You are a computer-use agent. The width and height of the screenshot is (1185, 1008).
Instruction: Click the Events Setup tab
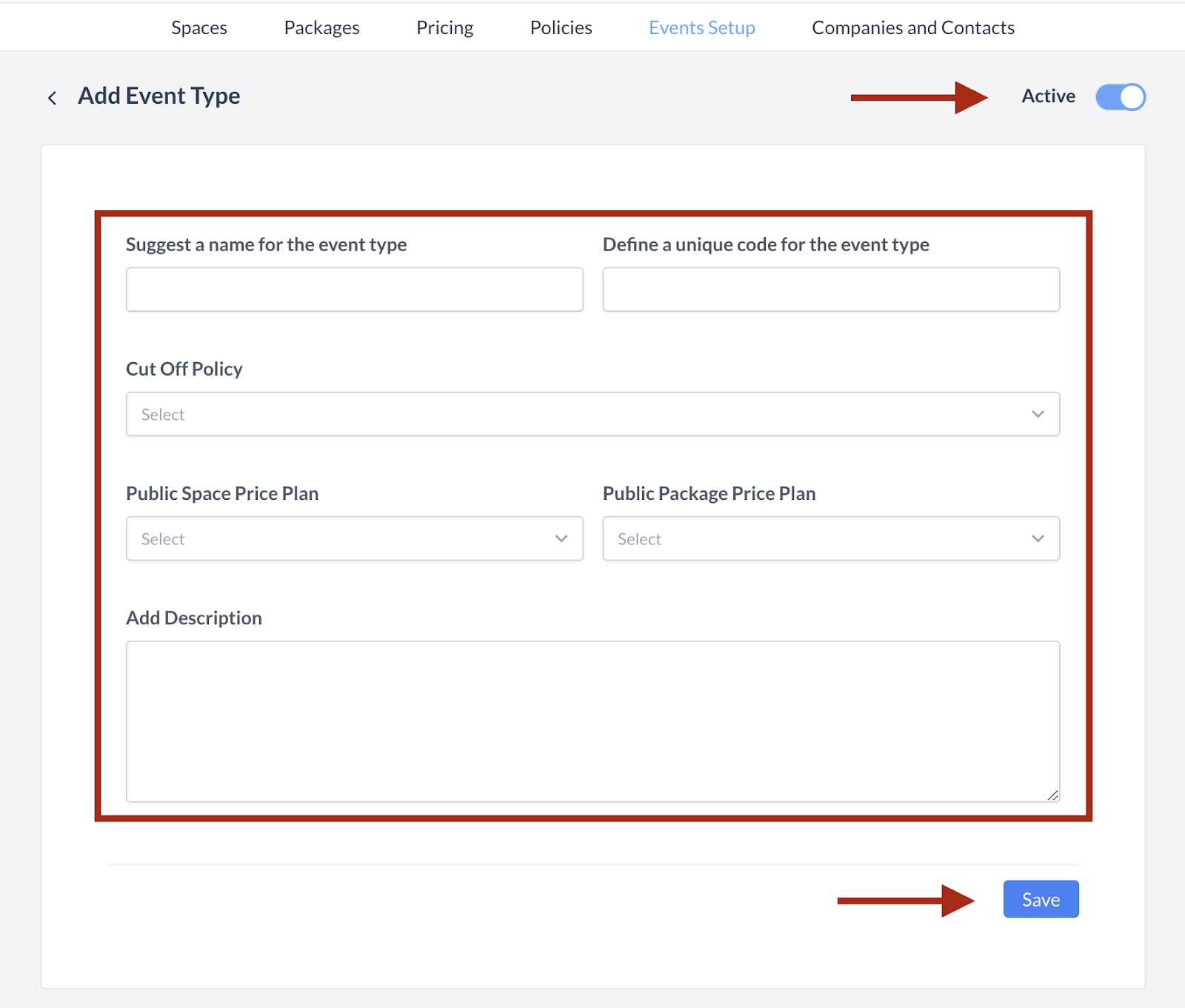[x=701, y=28]
